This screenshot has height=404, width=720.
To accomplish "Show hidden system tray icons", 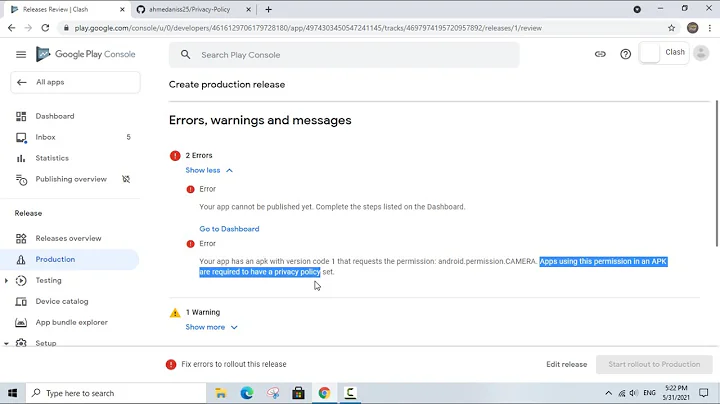I will pyautogui.click(x=608, y=393).
